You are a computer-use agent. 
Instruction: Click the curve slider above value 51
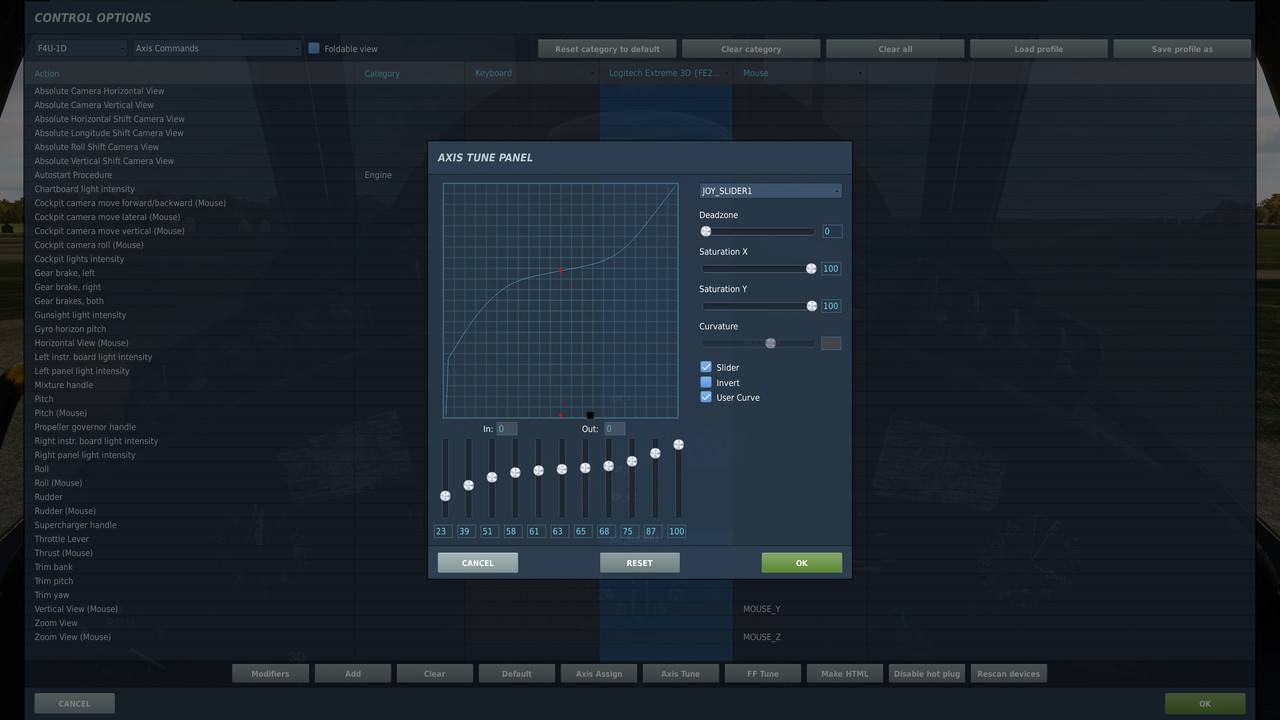coord(492,477)
